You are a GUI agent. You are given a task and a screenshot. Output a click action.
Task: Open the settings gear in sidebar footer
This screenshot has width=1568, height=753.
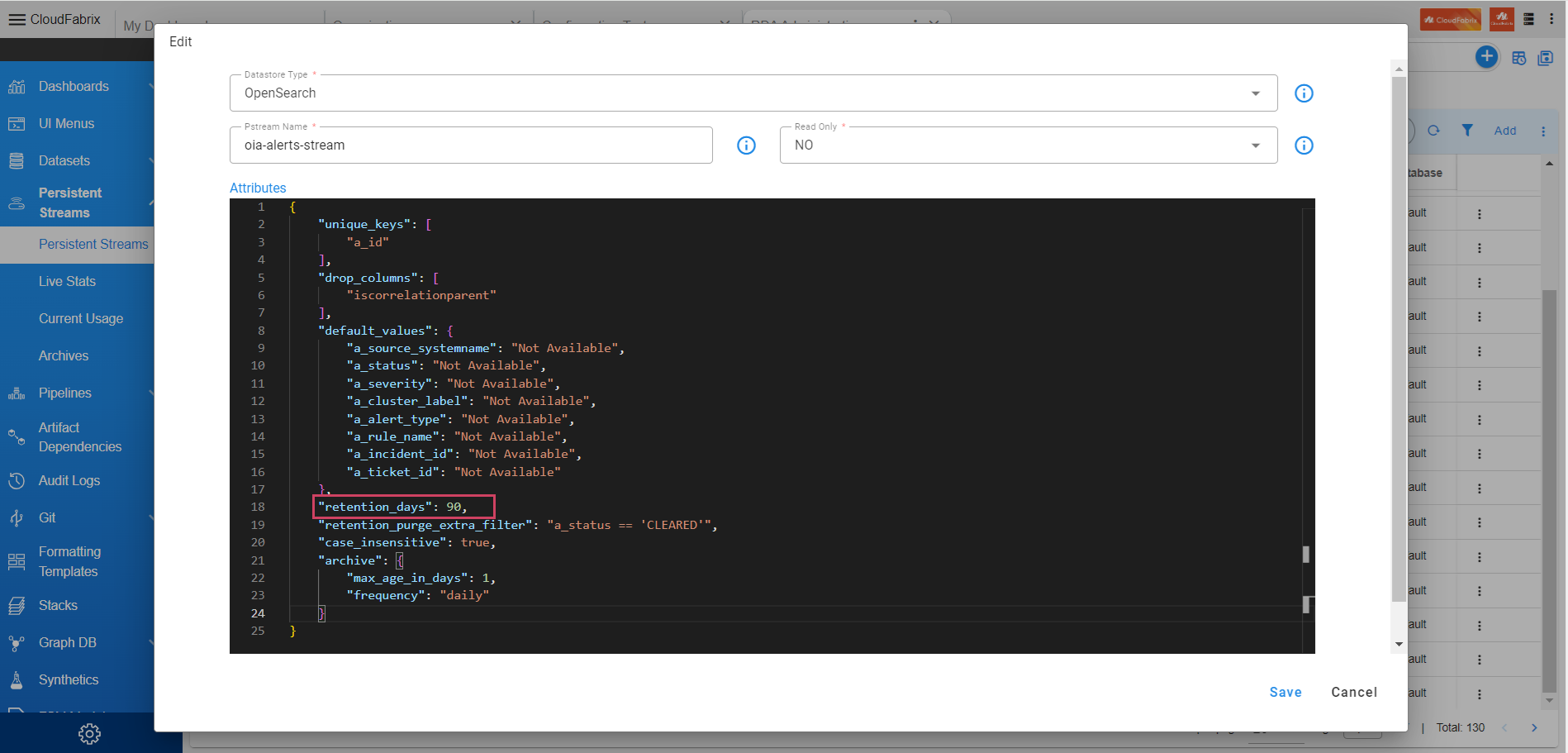[89, 733]
